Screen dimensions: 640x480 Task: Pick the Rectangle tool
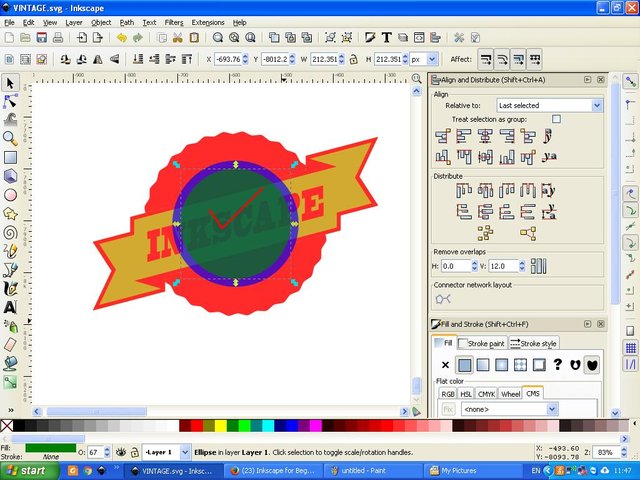[10, 158]
